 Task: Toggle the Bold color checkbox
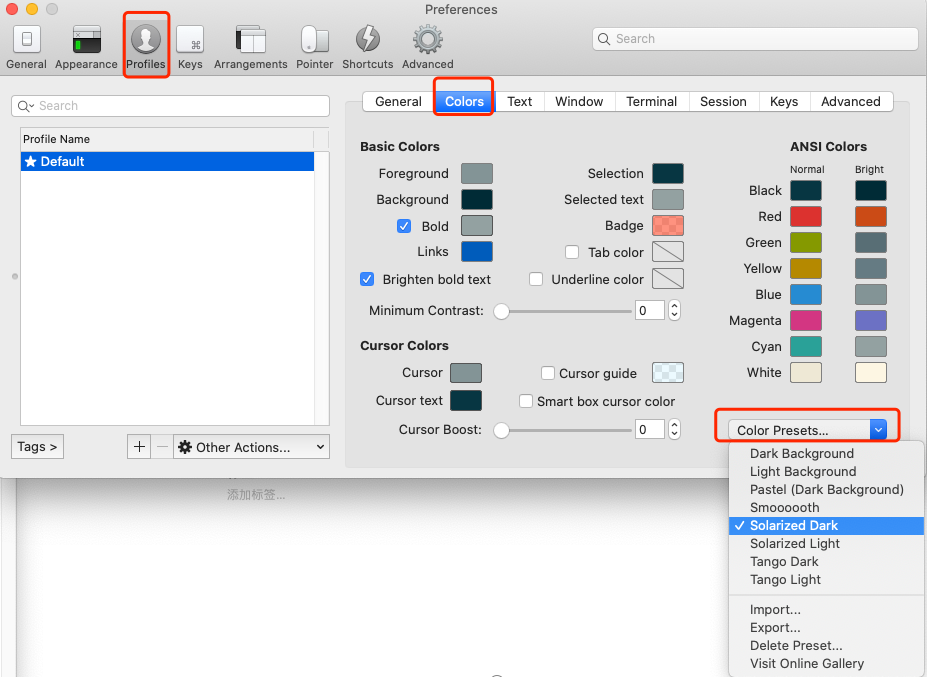point(404,226)
